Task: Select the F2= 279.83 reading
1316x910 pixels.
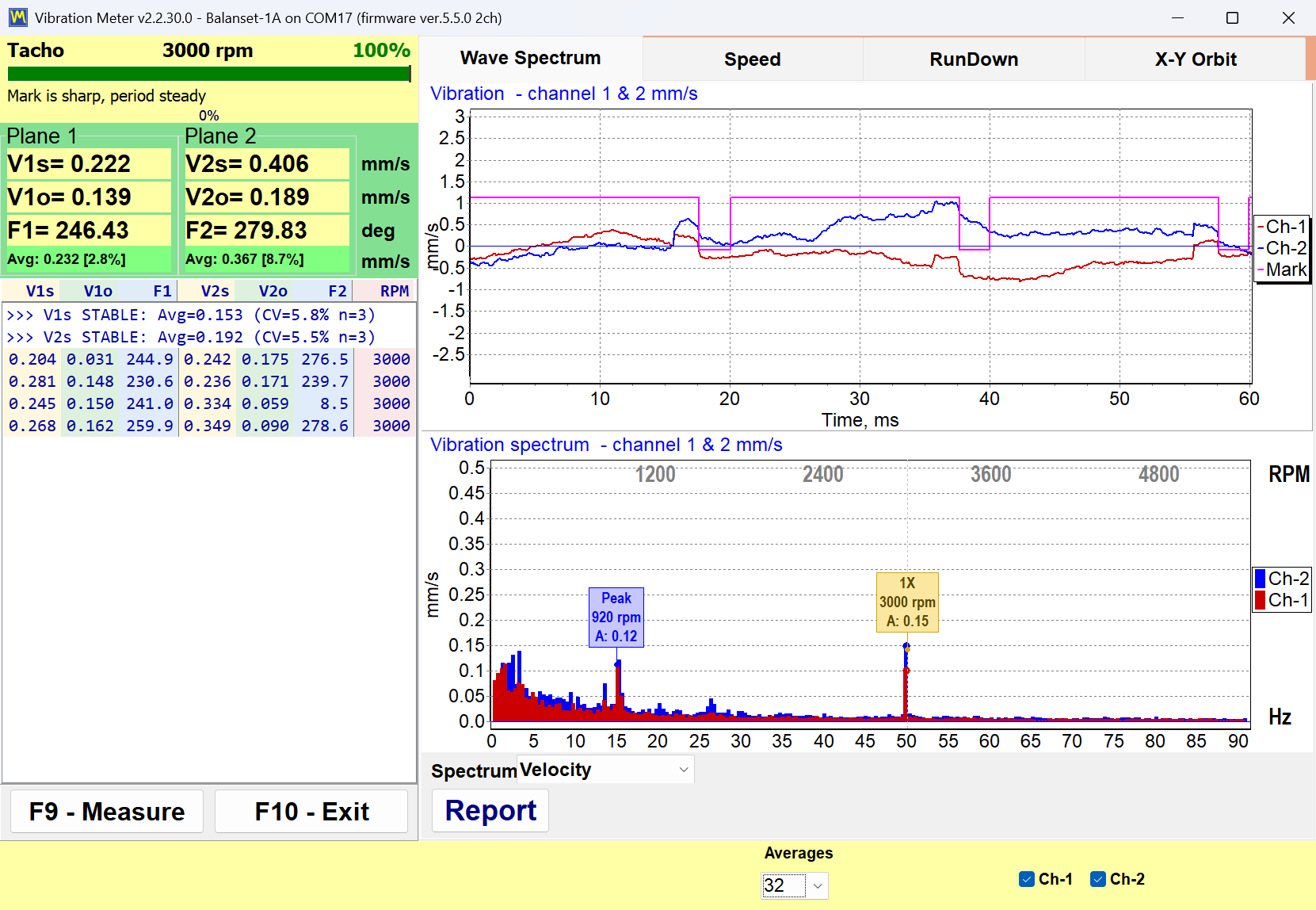Action: (266, 231)
